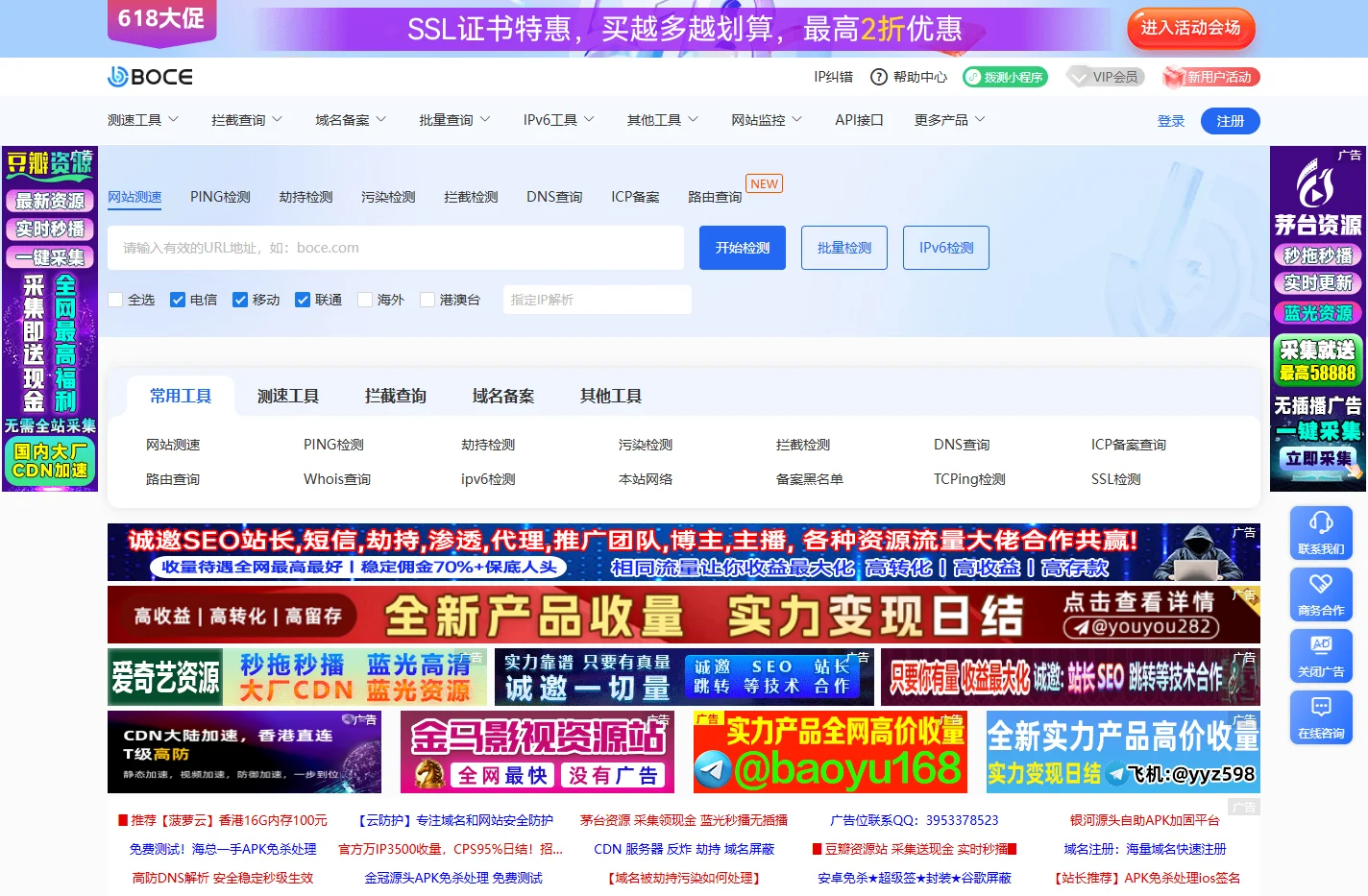Switch to the 网站测速 detection tab
This screenshot has height=896, width=1368.
coord(134,197)
